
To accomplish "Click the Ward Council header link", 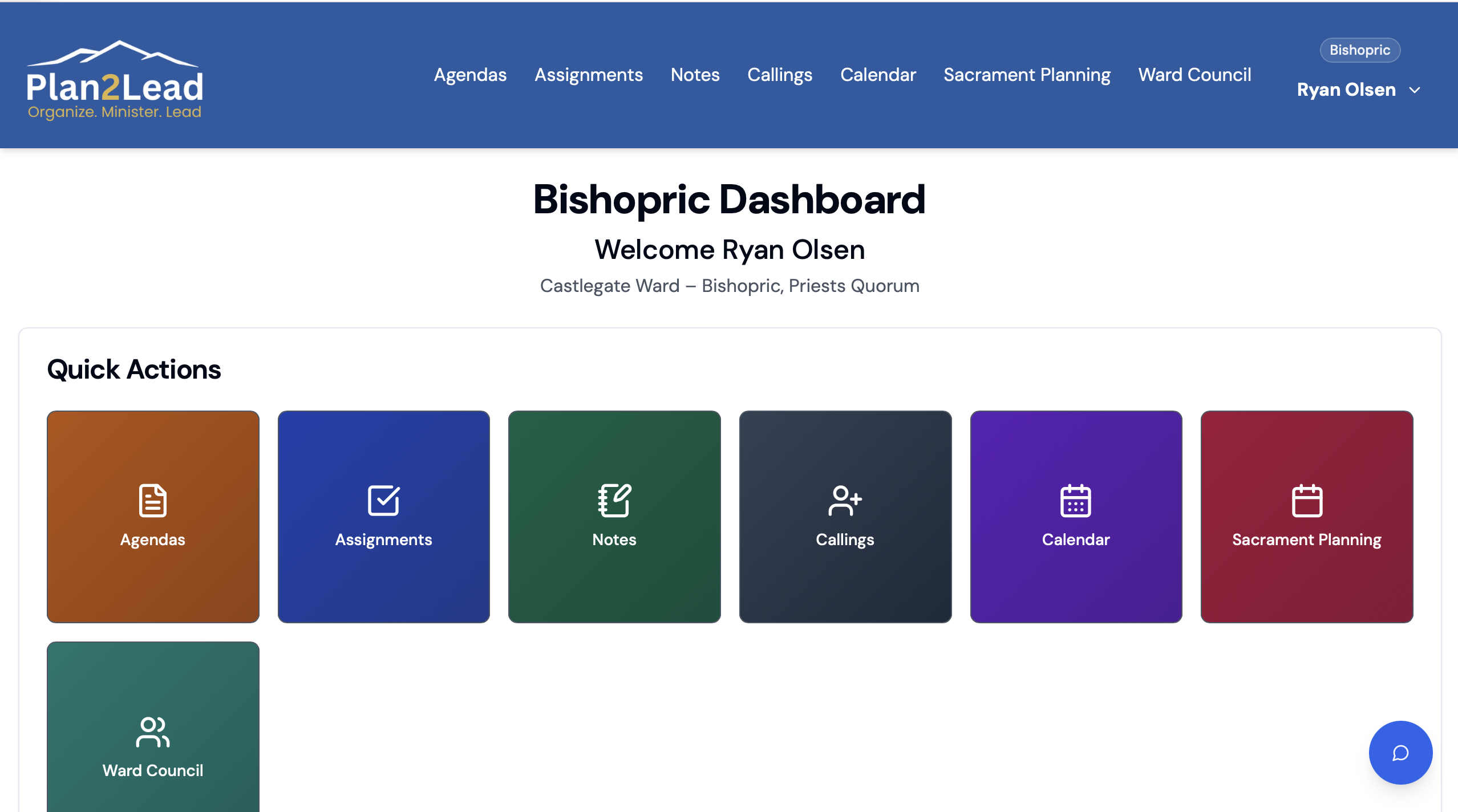I will (x=1194, y=75).
